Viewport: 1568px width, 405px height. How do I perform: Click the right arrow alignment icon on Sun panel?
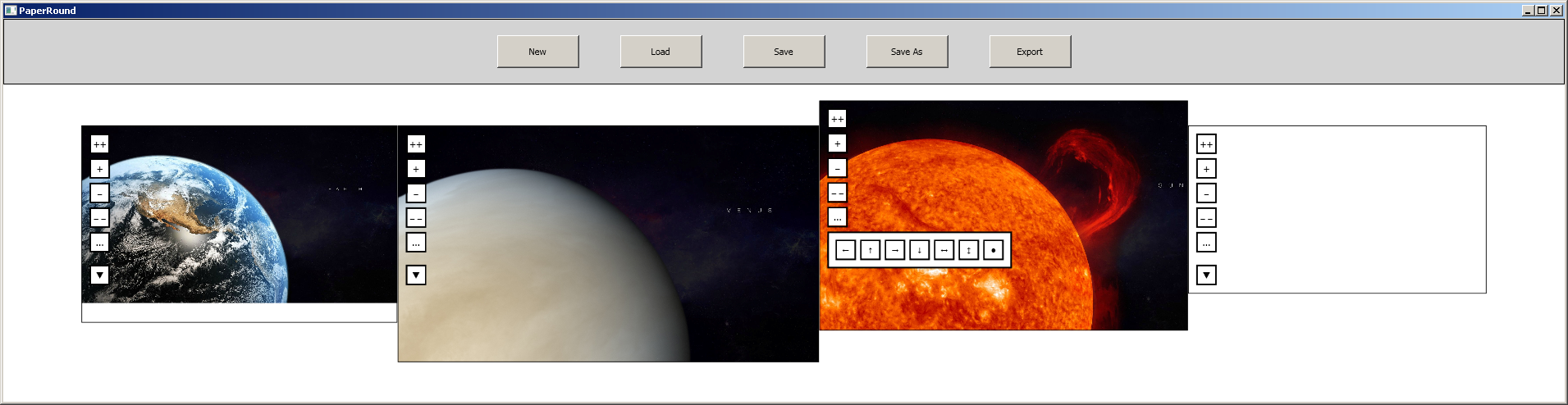[894, 250]
